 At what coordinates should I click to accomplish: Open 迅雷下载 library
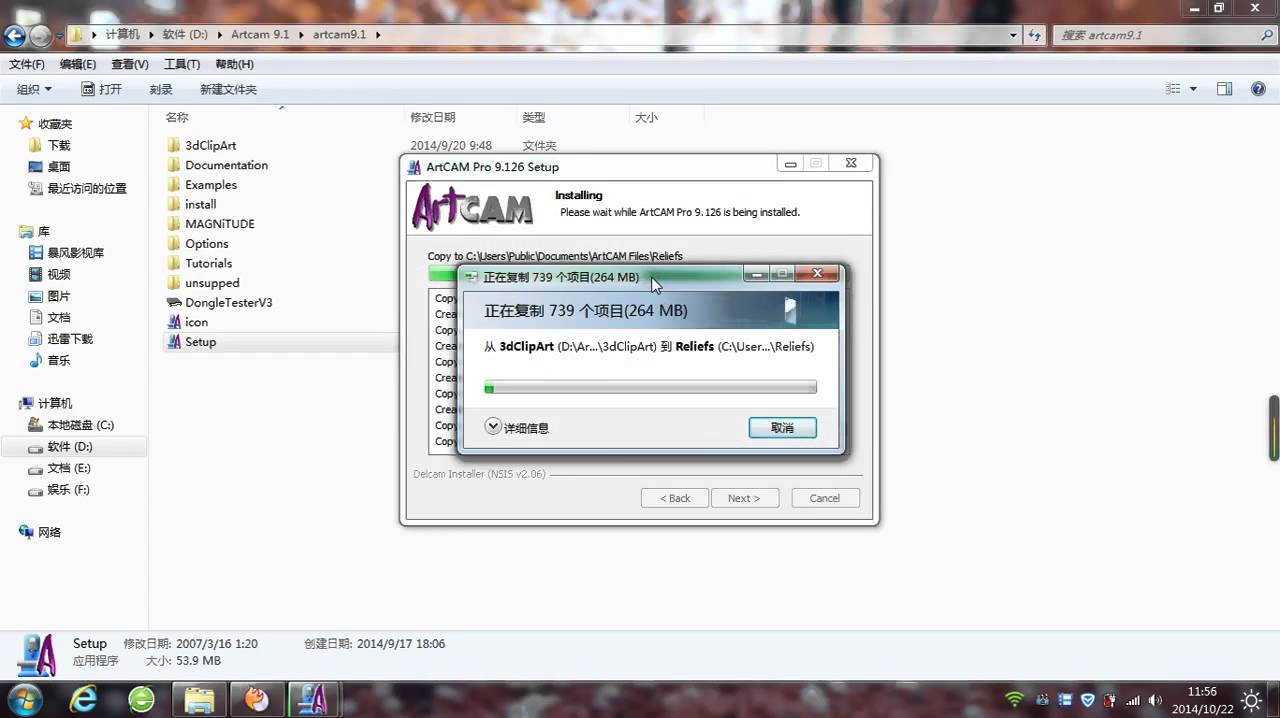click(70, 339)
